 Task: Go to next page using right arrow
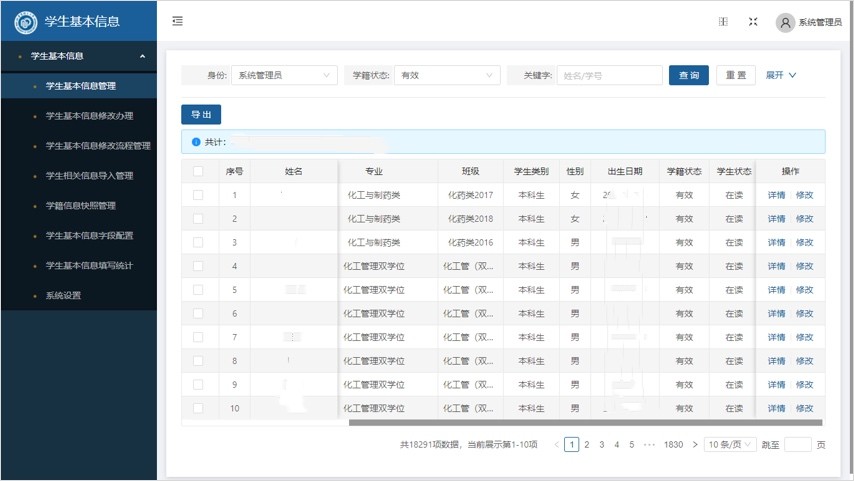pos(695,444)
